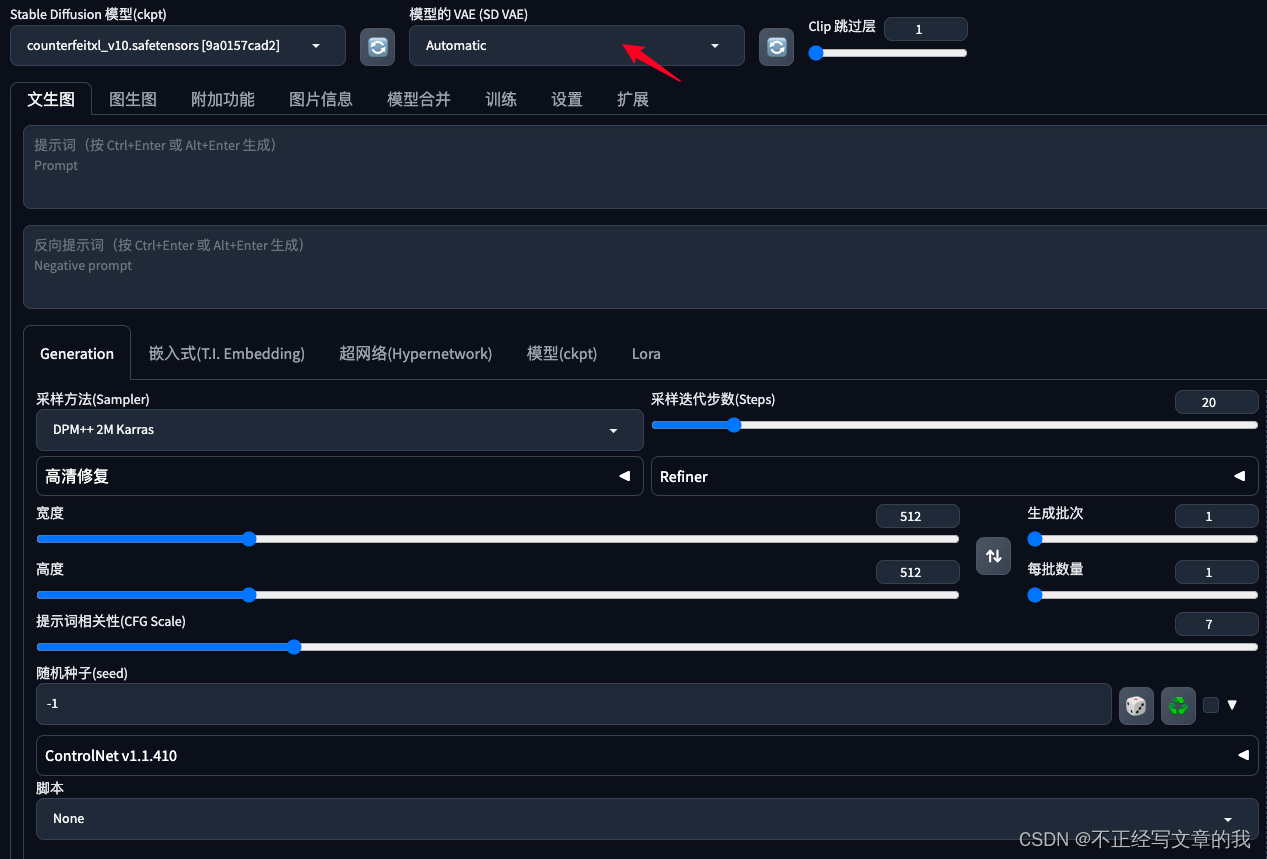This screenshot has width=1267, height=859.
Task: Open the 图片信息 tab
Action: (x=321, y=99)
